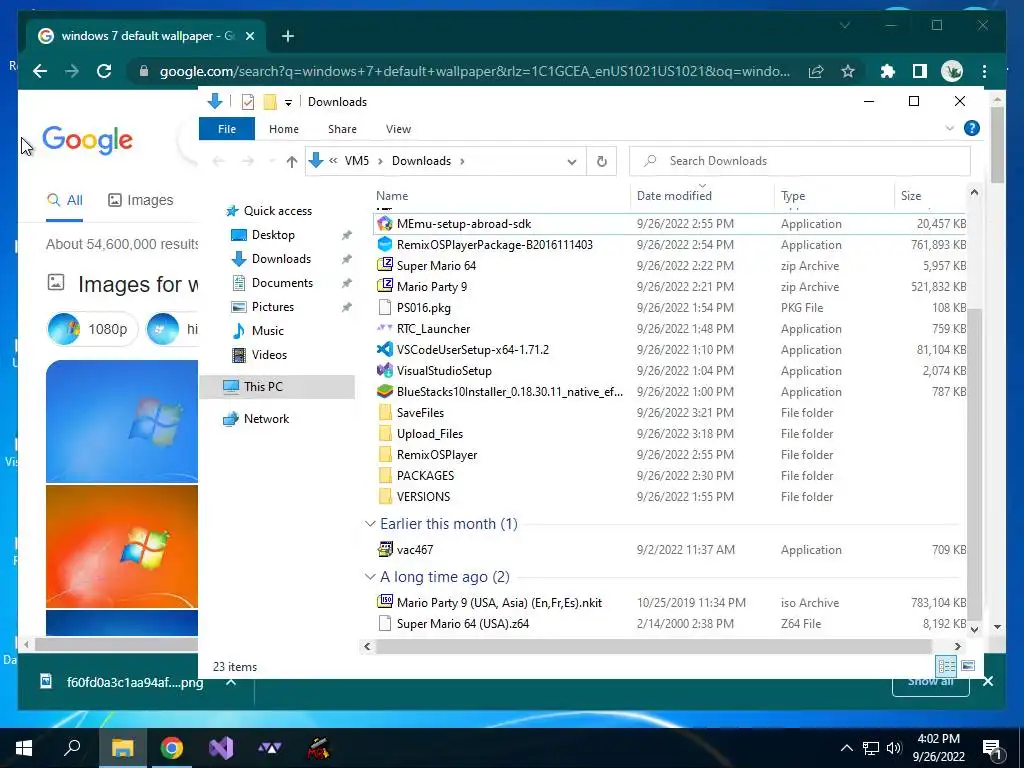
Task: Select the VSCodeUserSetup-x64-1.71.2 icon
Action: pos(385,349)
